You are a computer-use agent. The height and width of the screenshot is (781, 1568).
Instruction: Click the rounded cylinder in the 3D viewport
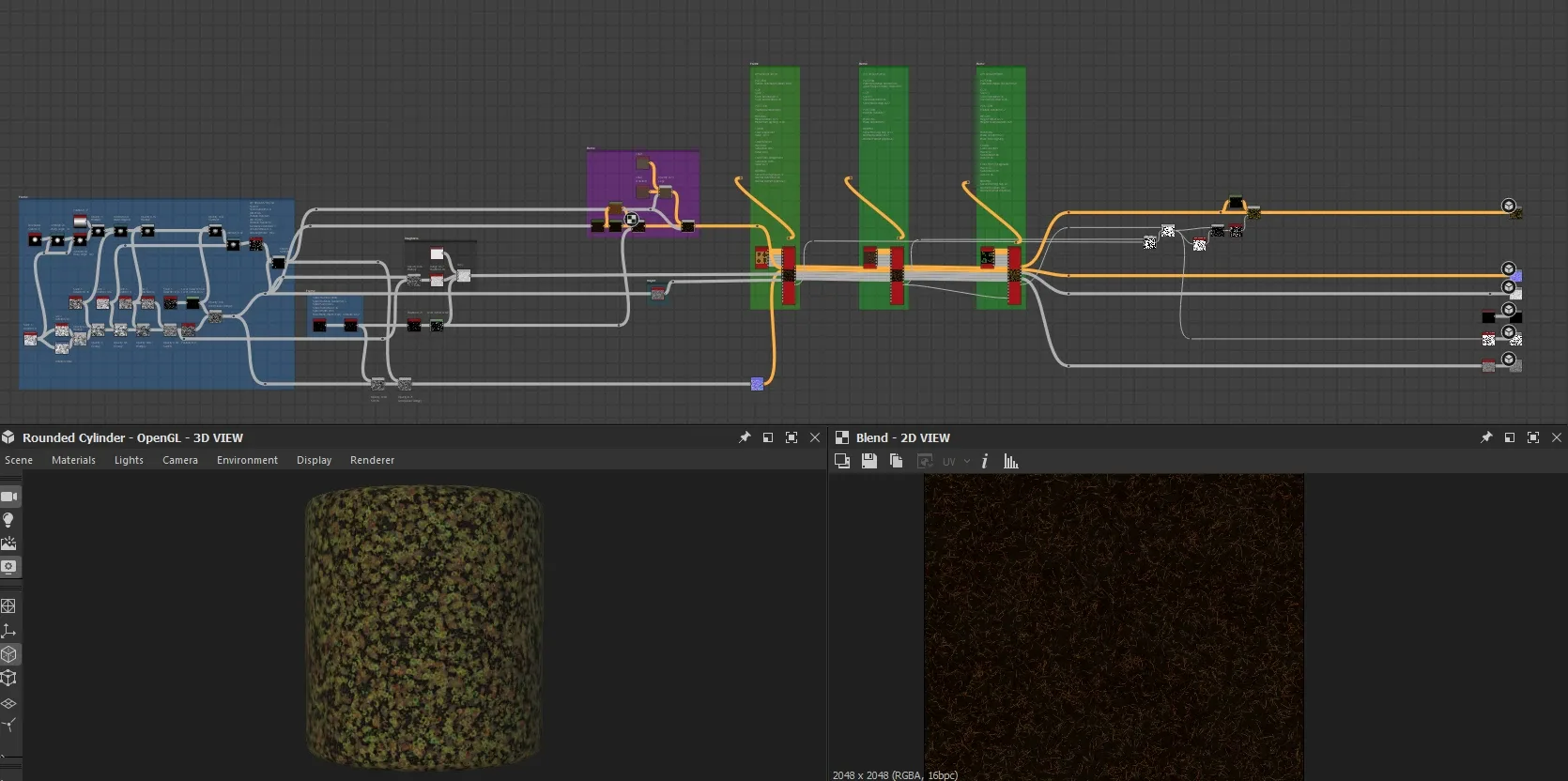[423, 626]
